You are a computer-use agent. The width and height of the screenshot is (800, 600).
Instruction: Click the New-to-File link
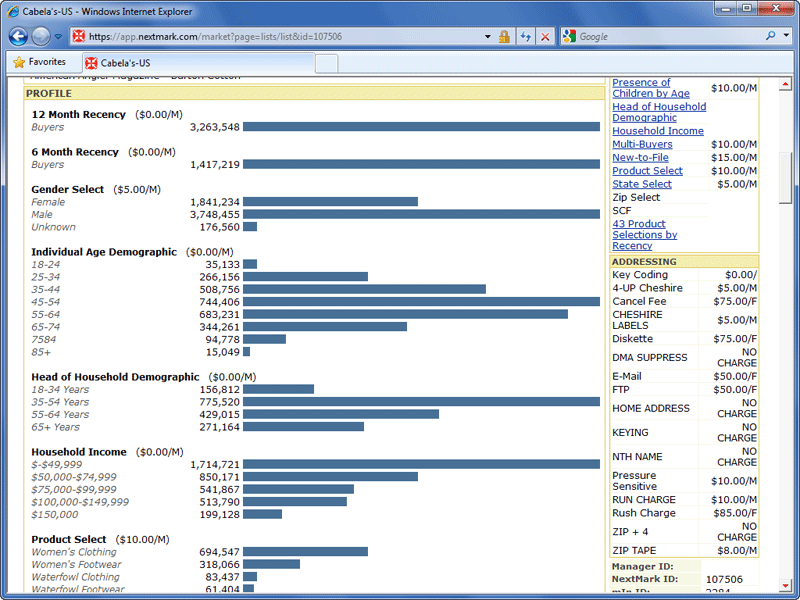click(x=640, y=157)
